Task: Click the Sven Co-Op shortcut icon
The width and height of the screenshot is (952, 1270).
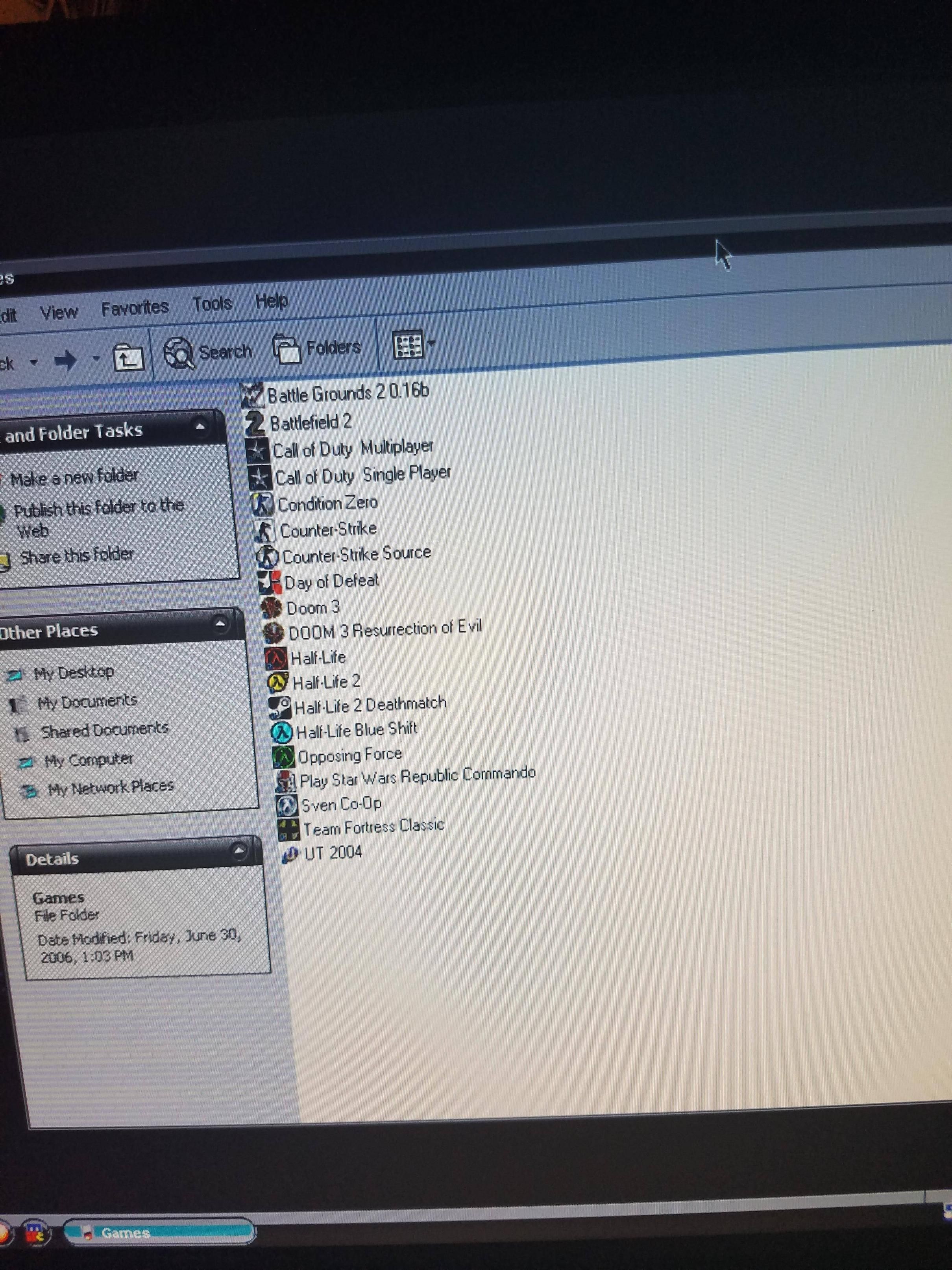Action: pyautogui.click(x=287, y=805)
